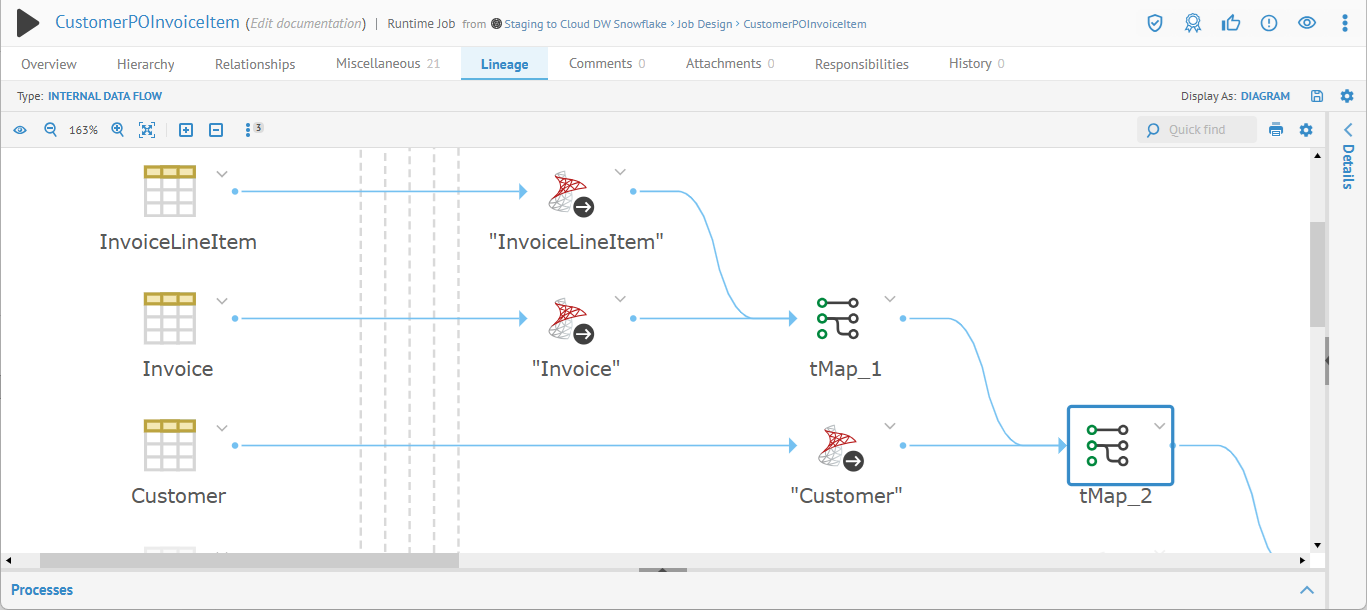
Task: Zoom out of the lineage diagram
Action: coord(51,130)
